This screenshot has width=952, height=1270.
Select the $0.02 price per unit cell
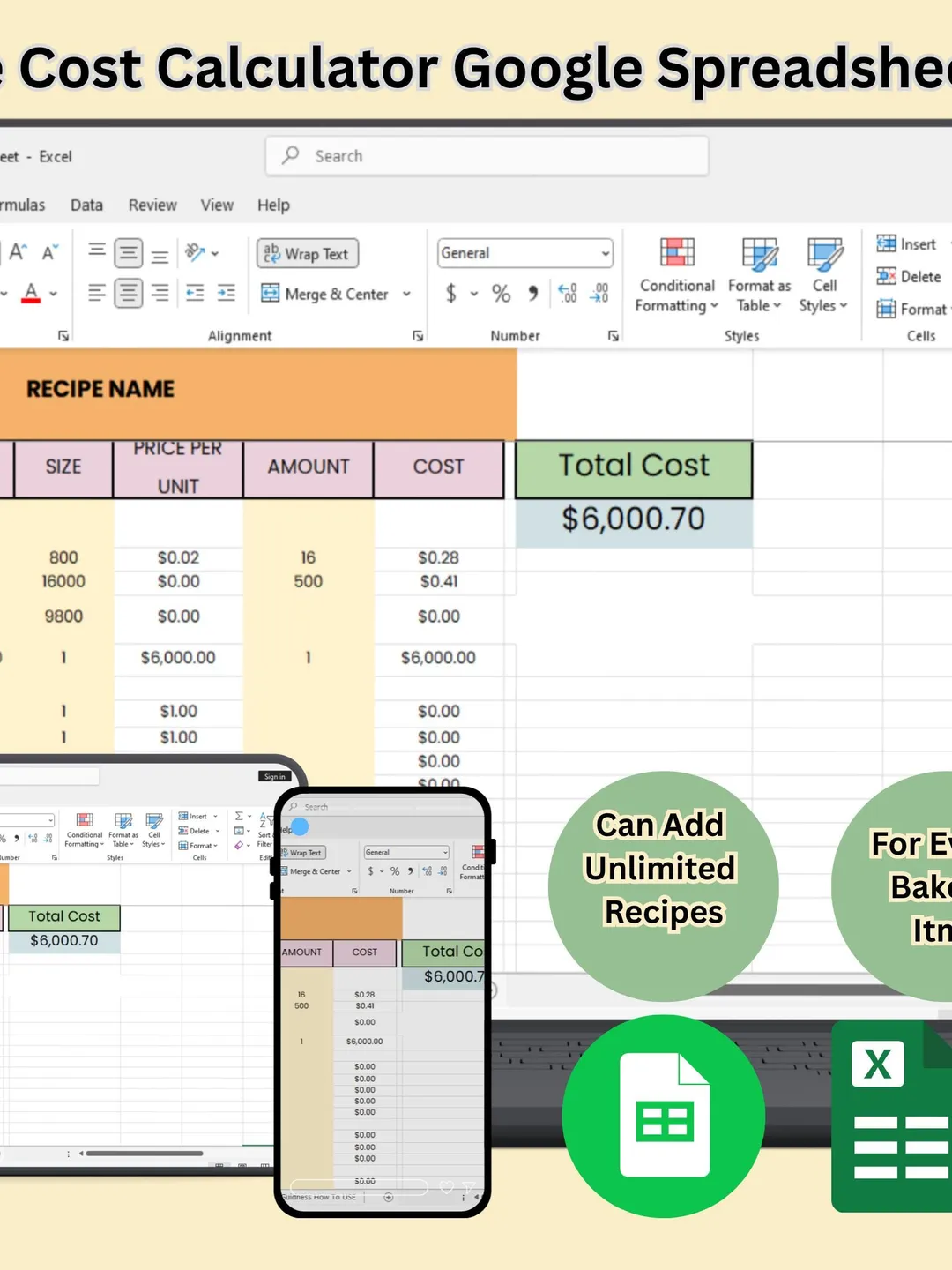click(x=178, y=557)
